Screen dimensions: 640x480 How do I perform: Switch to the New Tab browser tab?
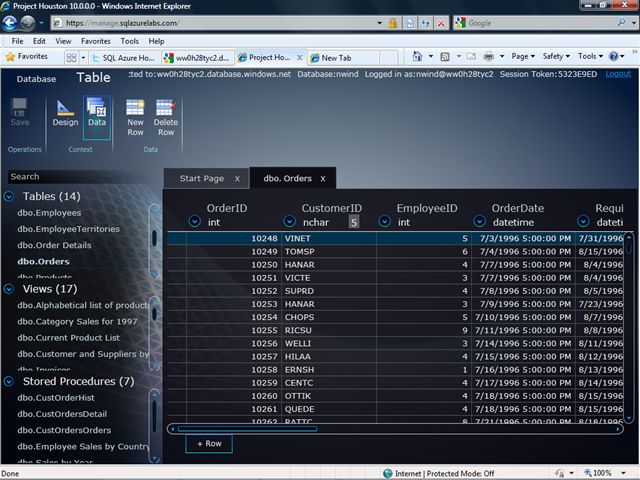pos(343,58)
